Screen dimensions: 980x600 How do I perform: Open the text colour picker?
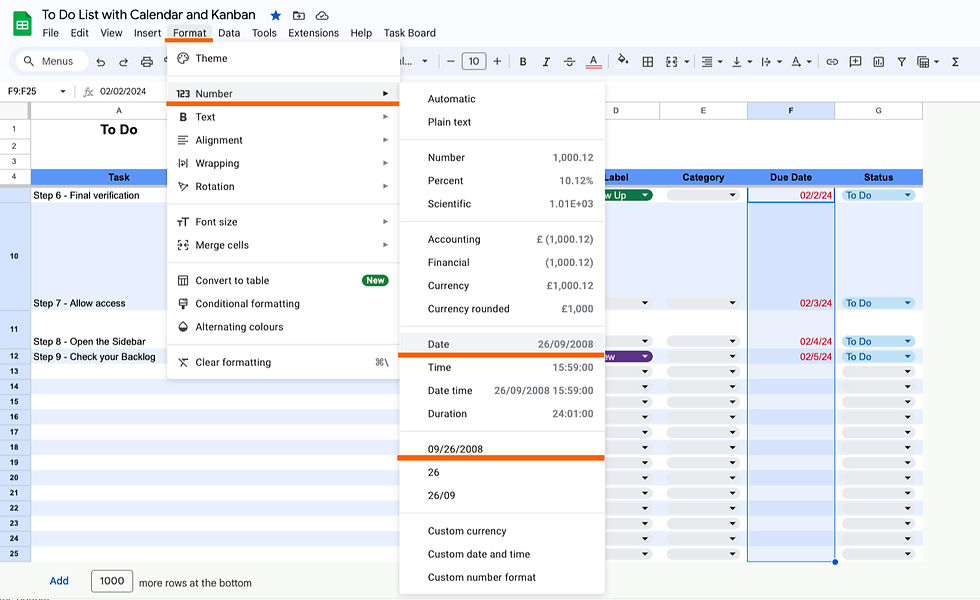pos(593,61)
